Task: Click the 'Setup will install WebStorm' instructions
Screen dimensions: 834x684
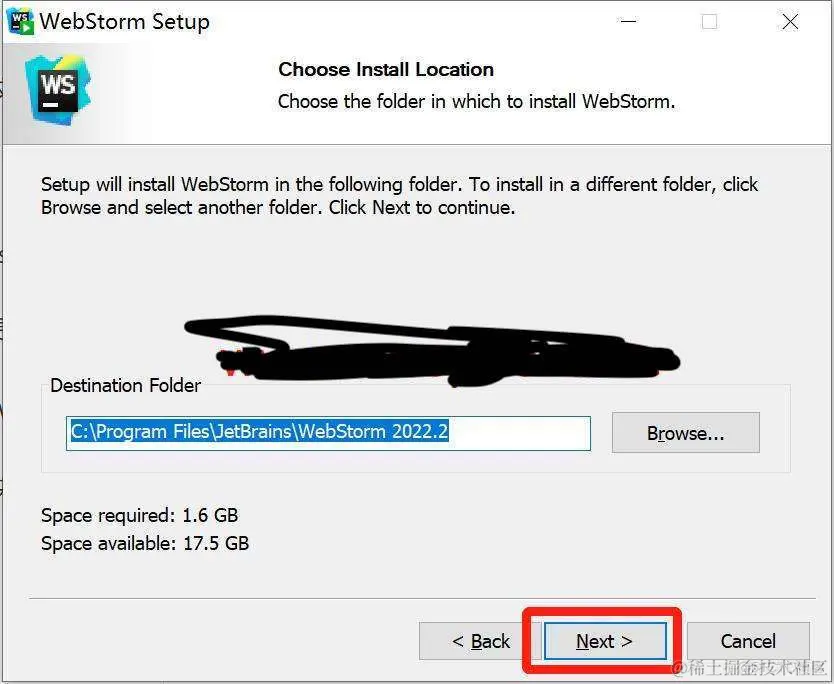Action: 399,196
